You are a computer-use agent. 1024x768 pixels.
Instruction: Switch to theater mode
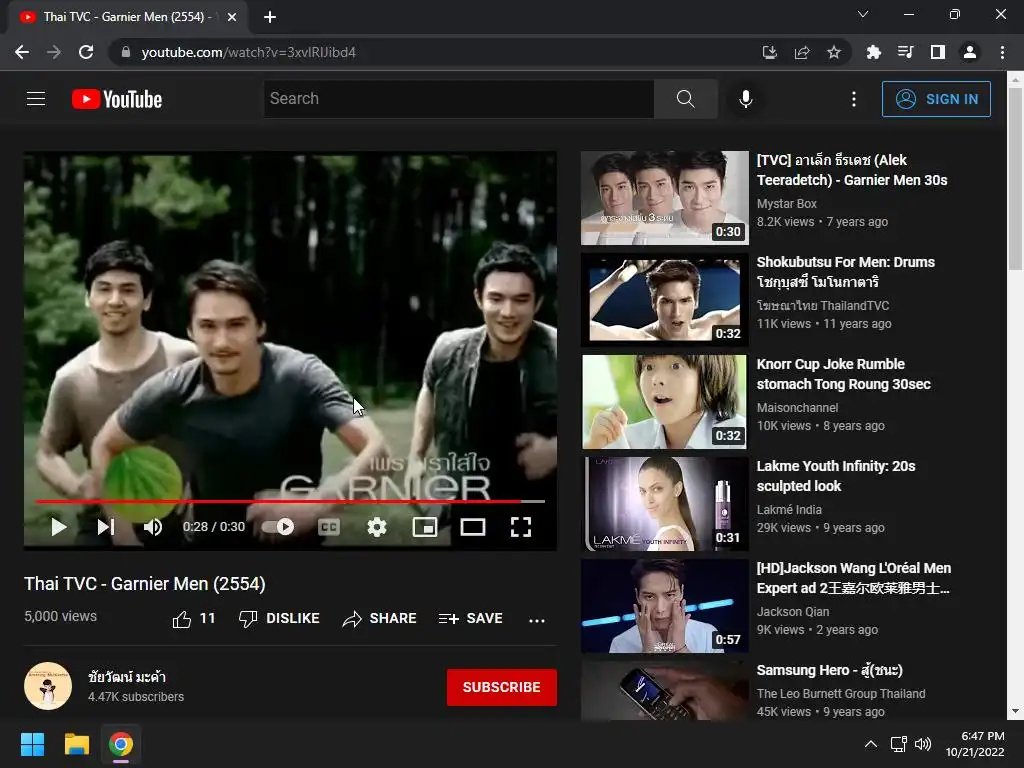(473, 527)
